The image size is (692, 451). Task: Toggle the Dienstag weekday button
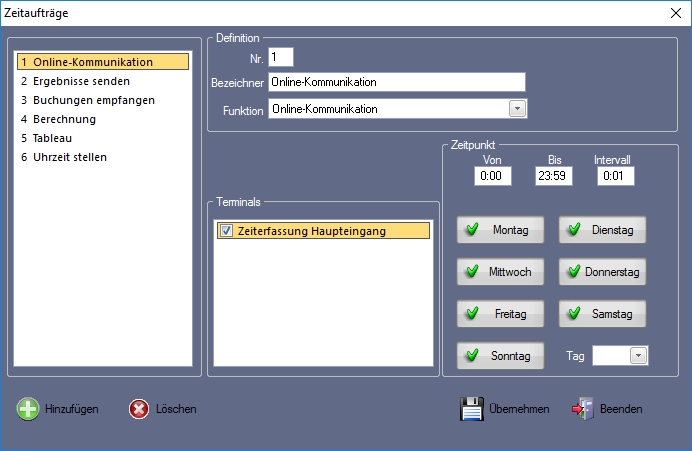pos(601,229)
